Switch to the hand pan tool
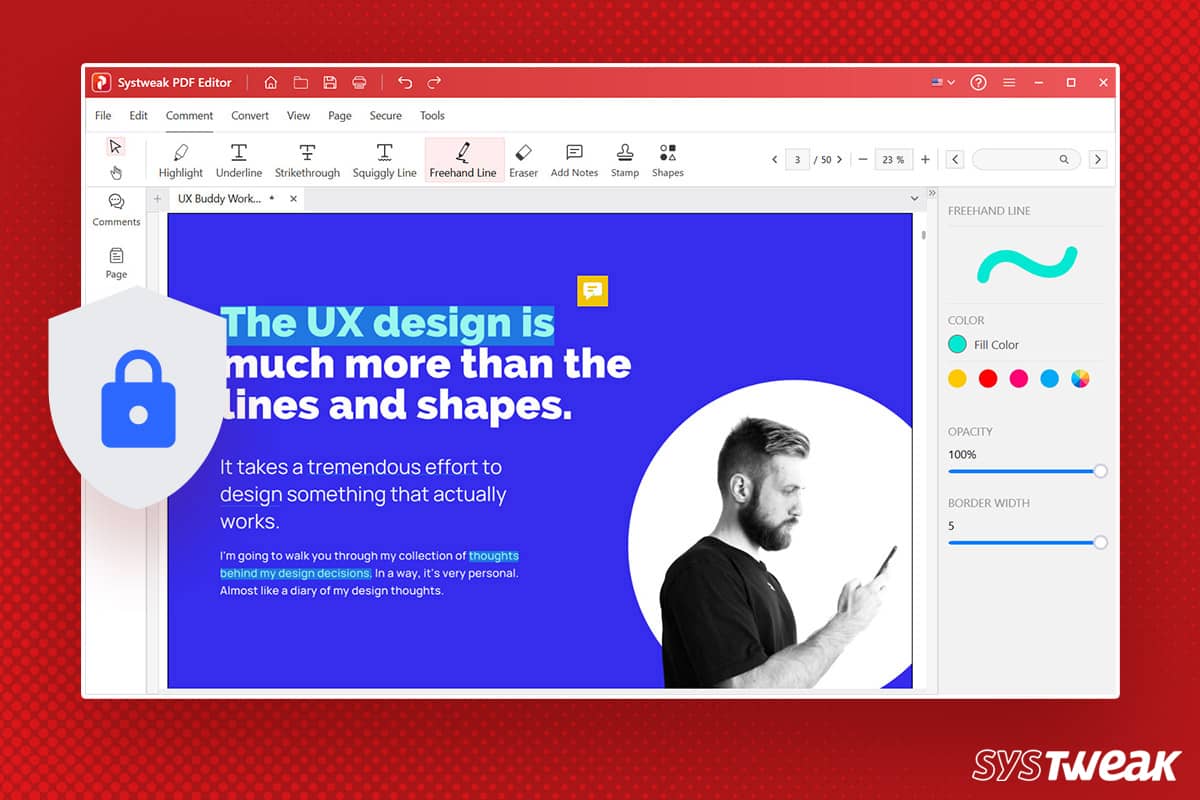The image size is (1200, 800). [x=116, y=172]
